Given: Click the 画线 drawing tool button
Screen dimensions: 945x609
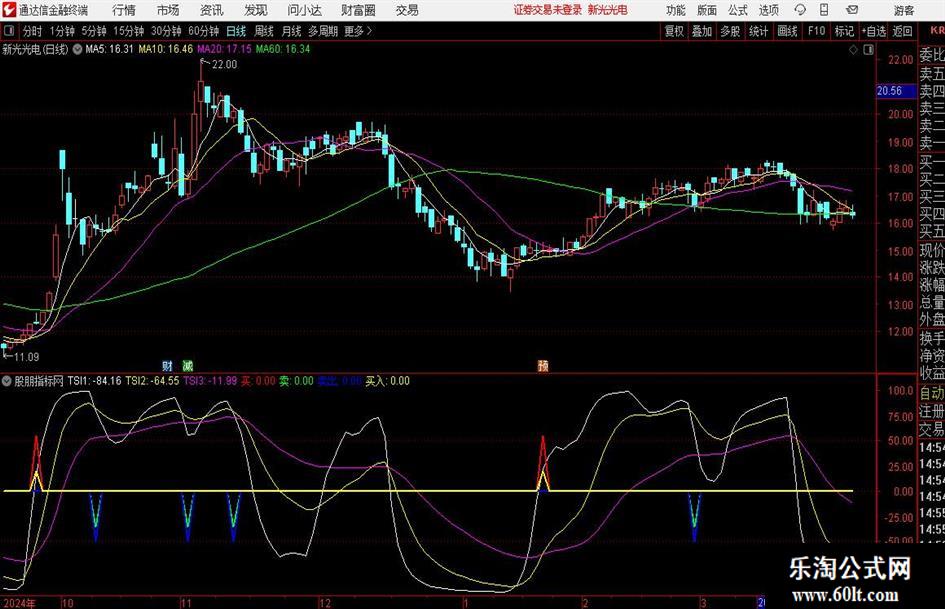Looking at the screenshot, I should 787,31.
